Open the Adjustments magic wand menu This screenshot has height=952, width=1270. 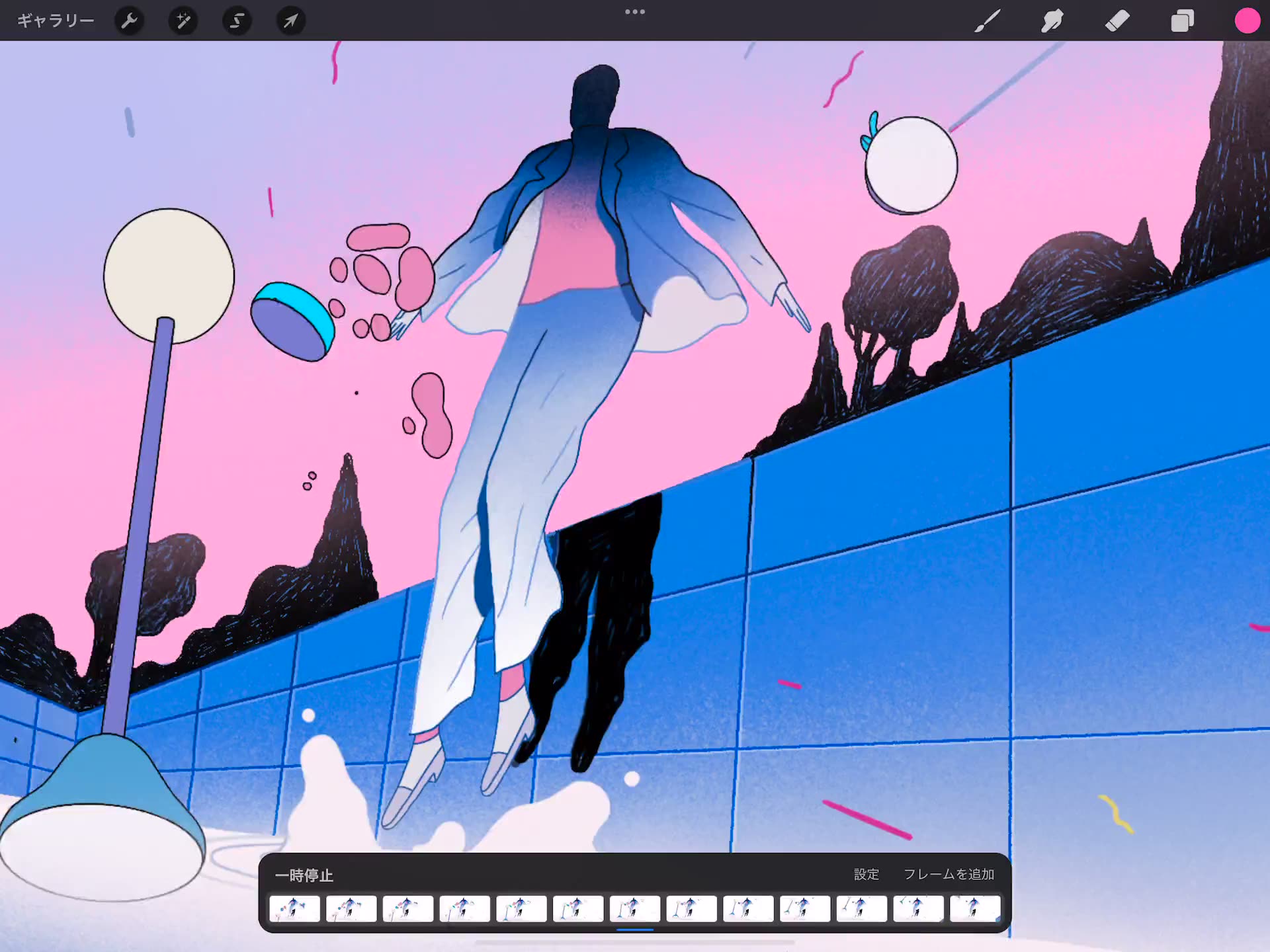[x=183, y=21]
